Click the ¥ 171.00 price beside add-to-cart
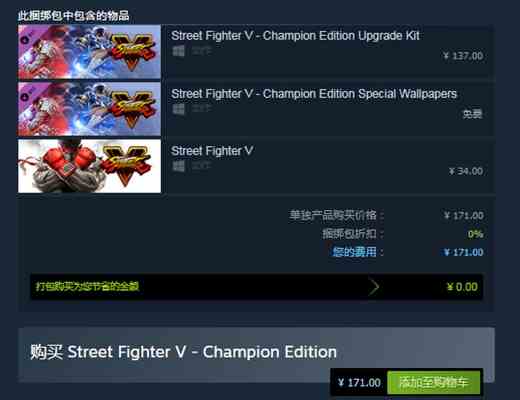 [359, 382]
